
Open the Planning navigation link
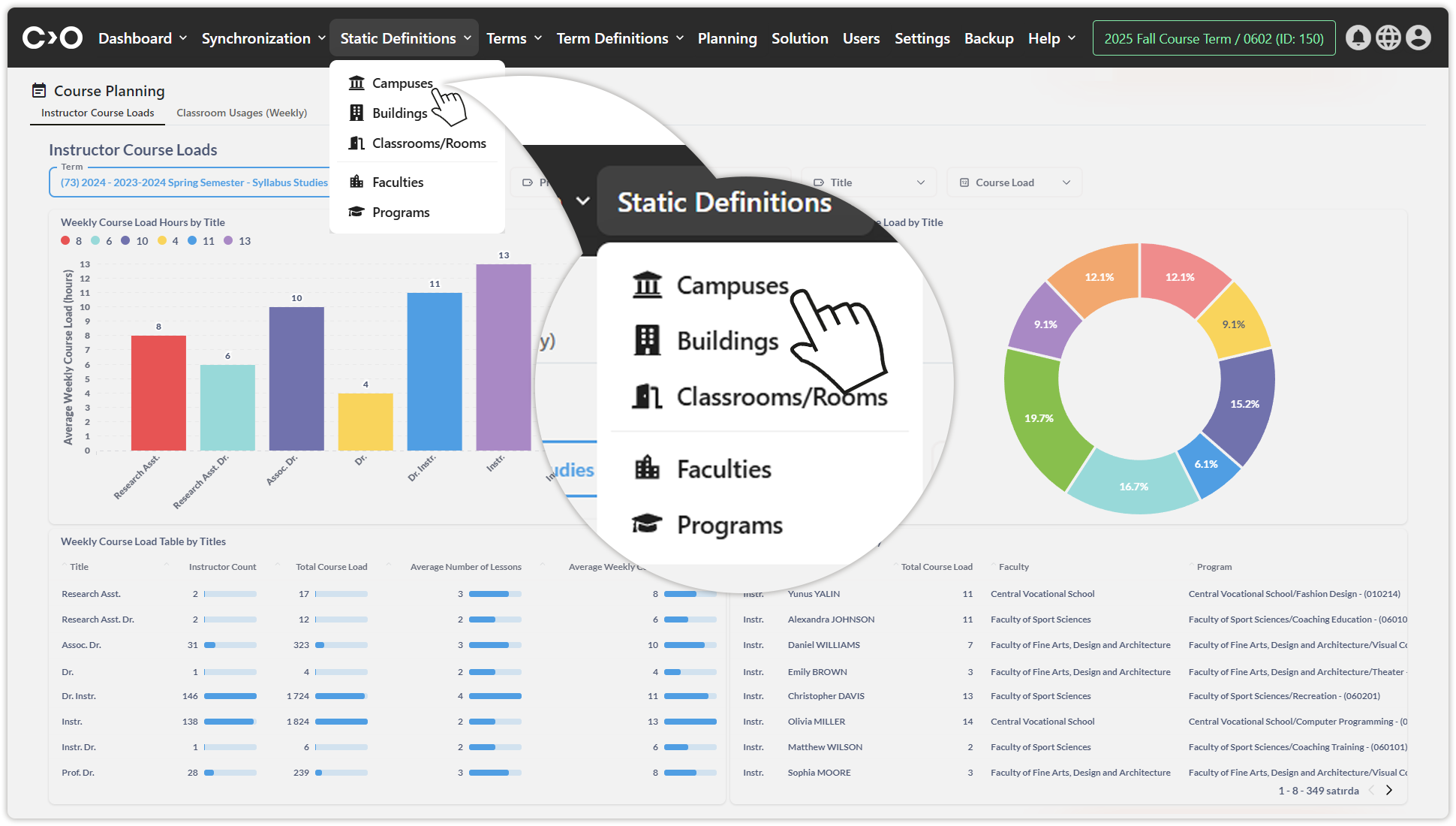pyautogui.click(x=726, y=38)
